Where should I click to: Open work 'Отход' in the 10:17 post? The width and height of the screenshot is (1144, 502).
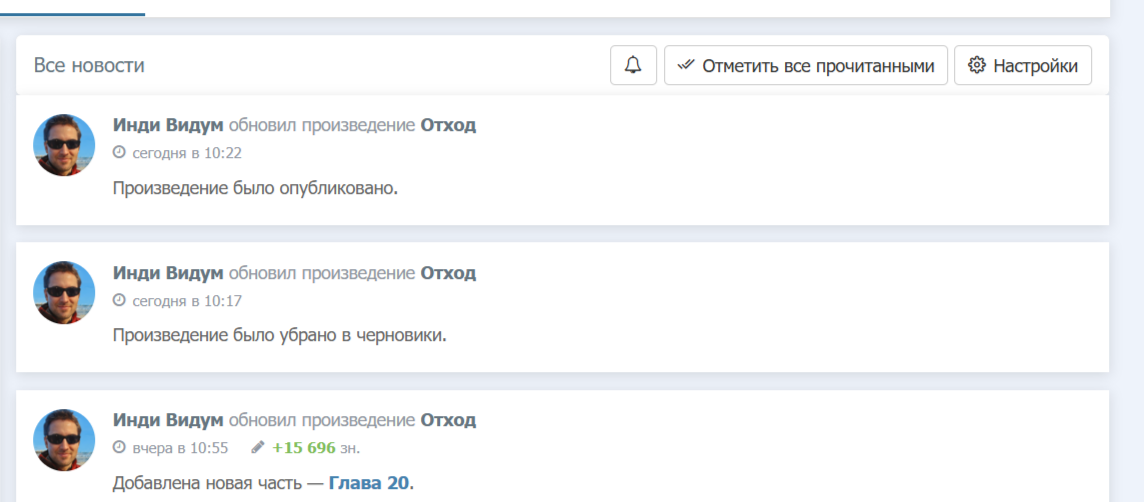point(448,273)
